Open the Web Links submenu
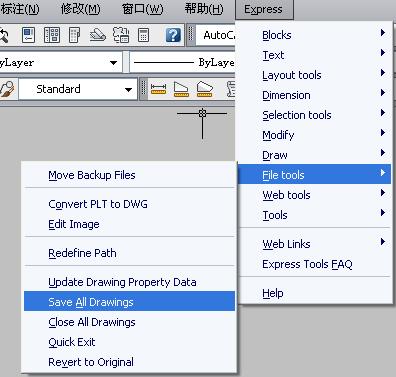 point(314,244)
